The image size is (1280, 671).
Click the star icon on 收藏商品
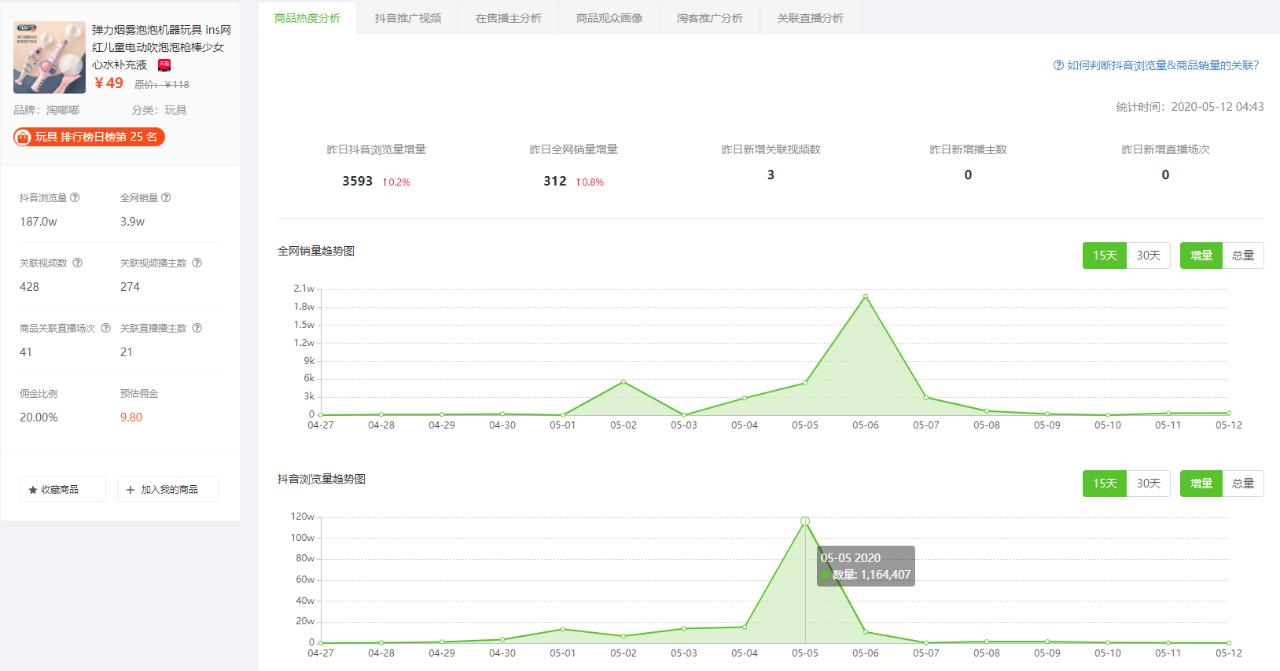tap(33, 489)
